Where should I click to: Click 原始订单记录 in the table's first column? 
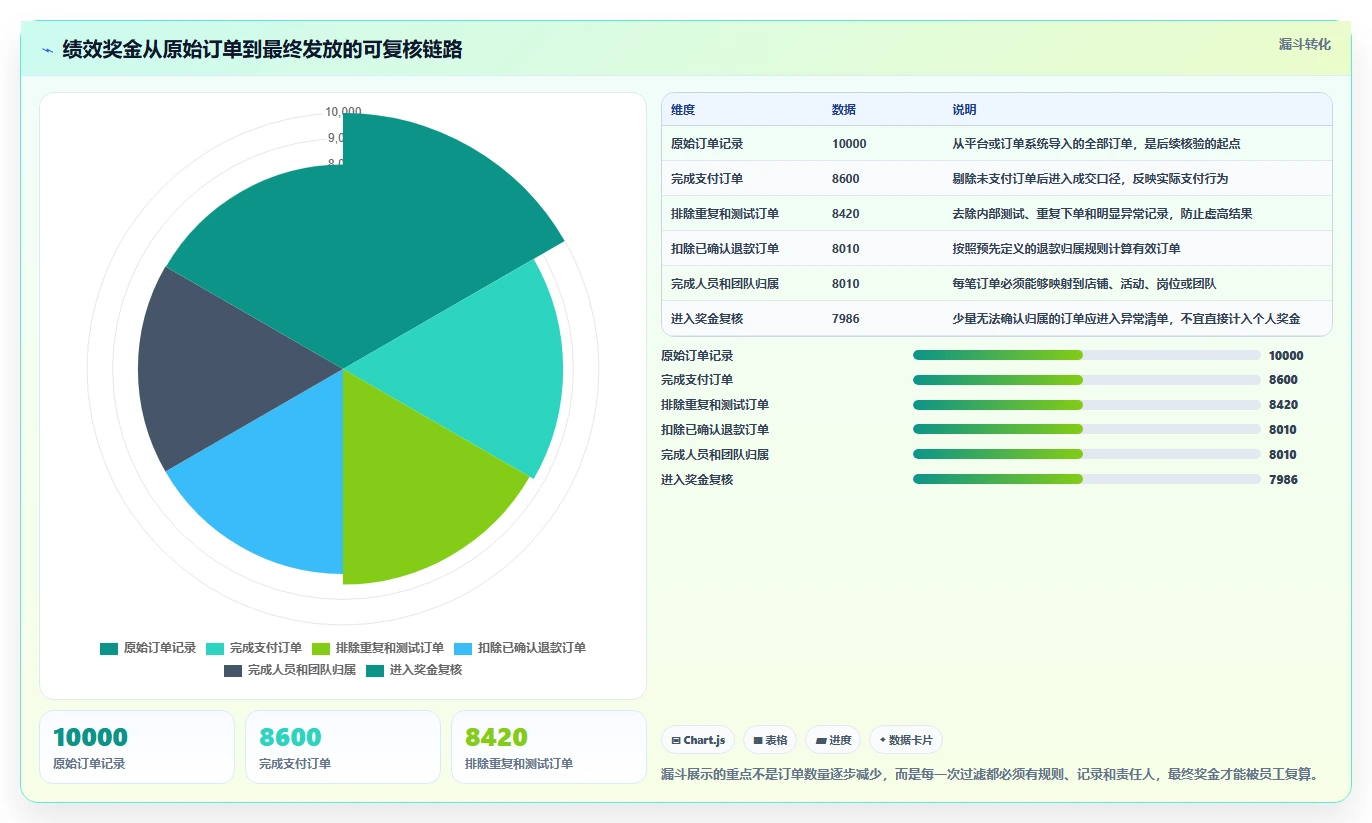tap(707, 144)
